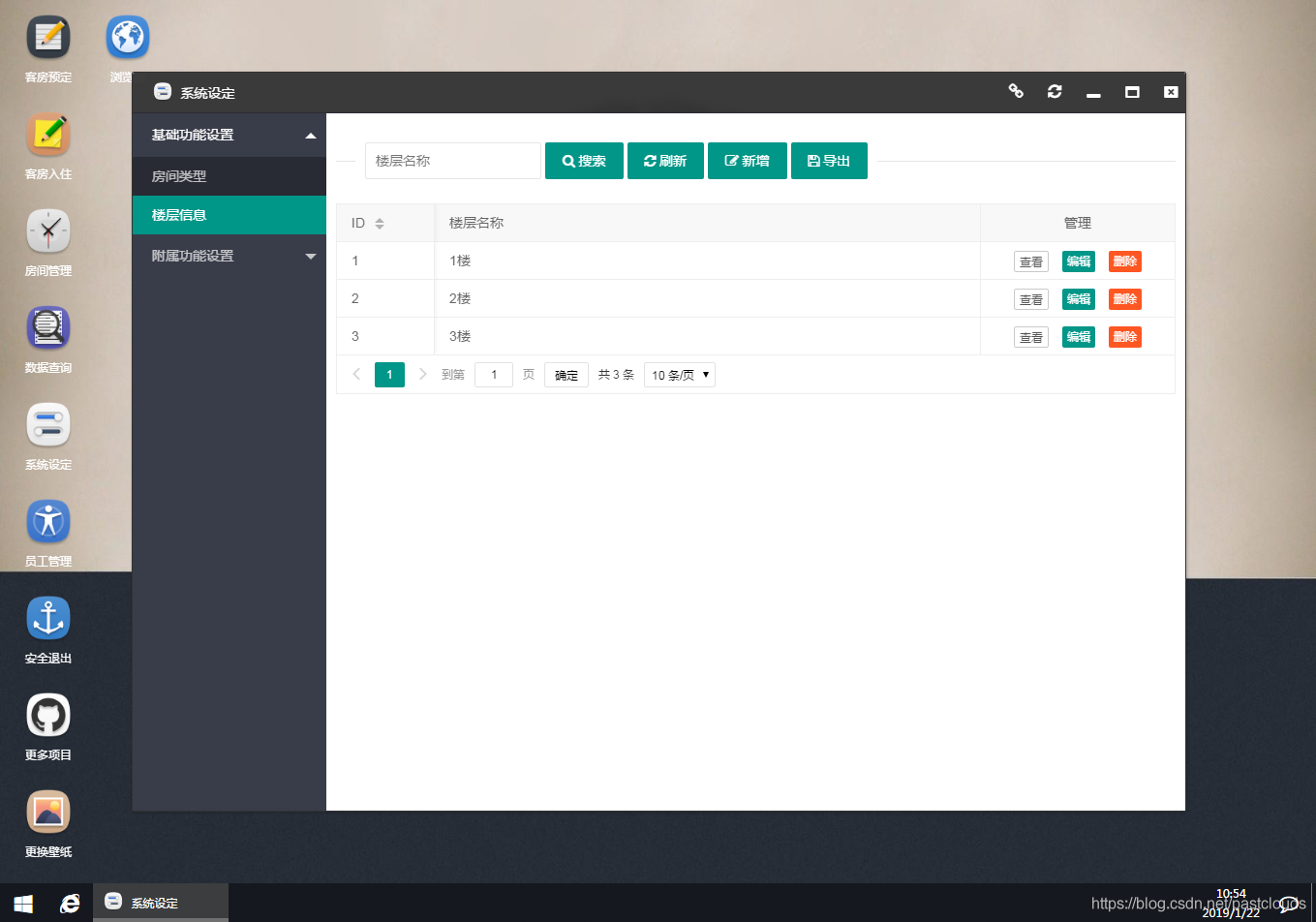Image resolution: width=1316 pixels, height=922 pixels.
Task: Click 查看 for the 1楼 row
Action: pyautogui.click(x=1031, y=261)
